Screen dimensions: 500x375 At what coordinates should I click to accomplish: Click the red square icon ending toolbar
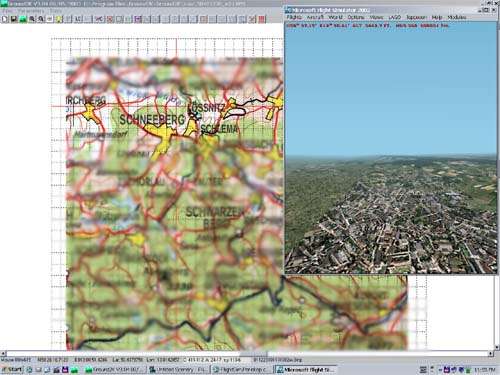[x=262, y=19]
